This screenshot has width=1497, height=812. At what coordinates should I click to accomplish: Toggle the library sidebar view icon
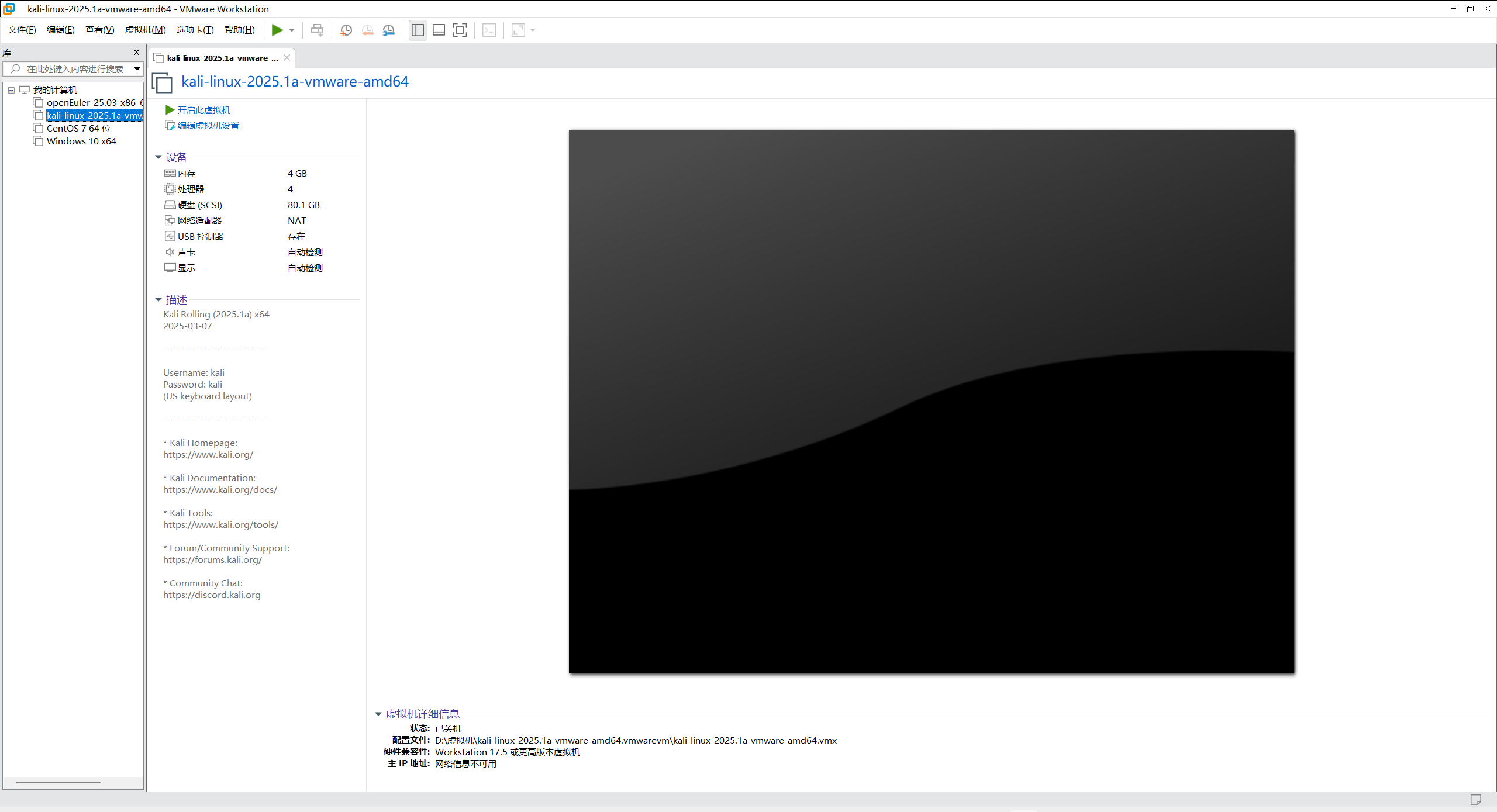point(418,30)
